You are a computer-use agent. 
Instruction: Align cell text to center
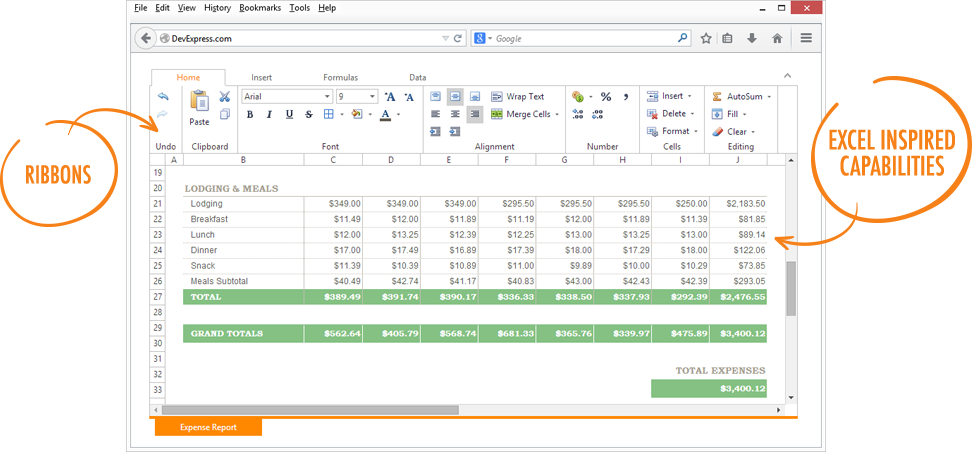(x=455, y=115)
